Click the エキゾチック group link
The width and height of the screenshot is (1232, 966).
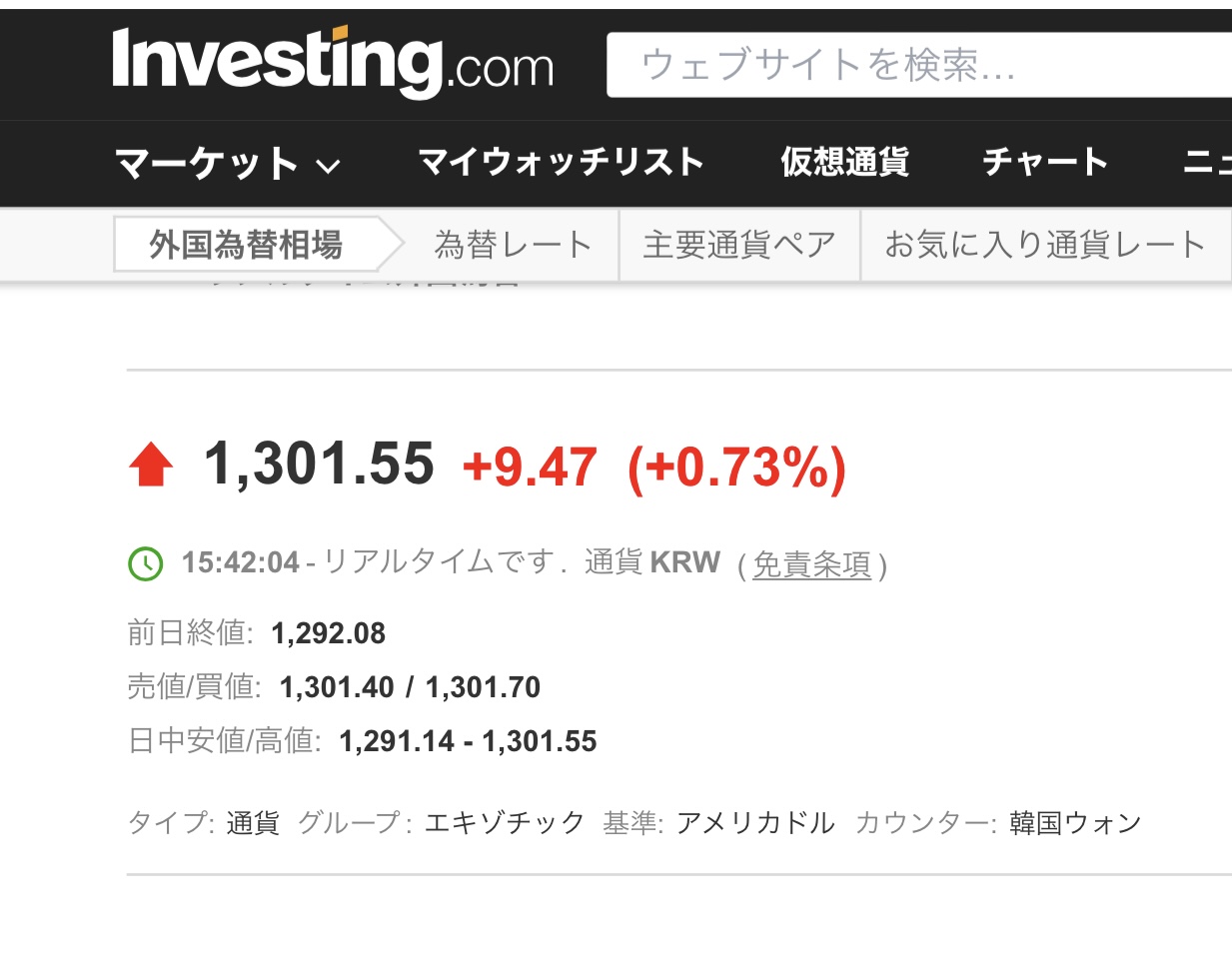tap(505, 823)
